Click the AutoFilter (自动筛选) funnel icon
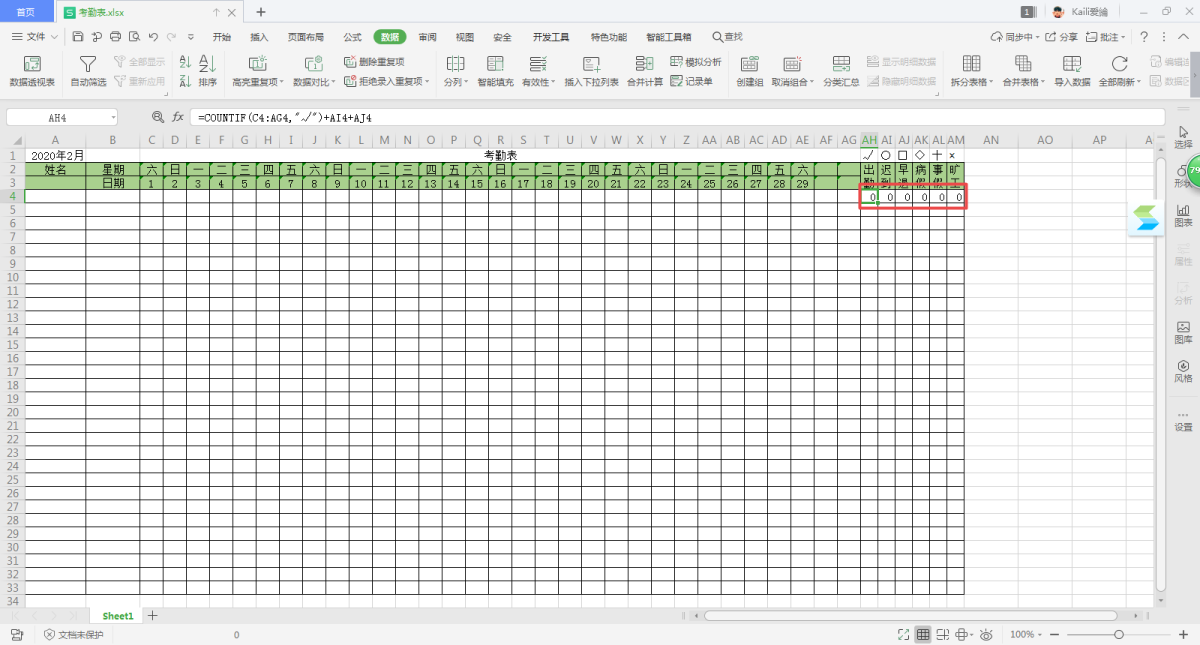Image resolution: width=1200 pixels, height=645 pixels. pyautogui.click(x=88, y=65)
